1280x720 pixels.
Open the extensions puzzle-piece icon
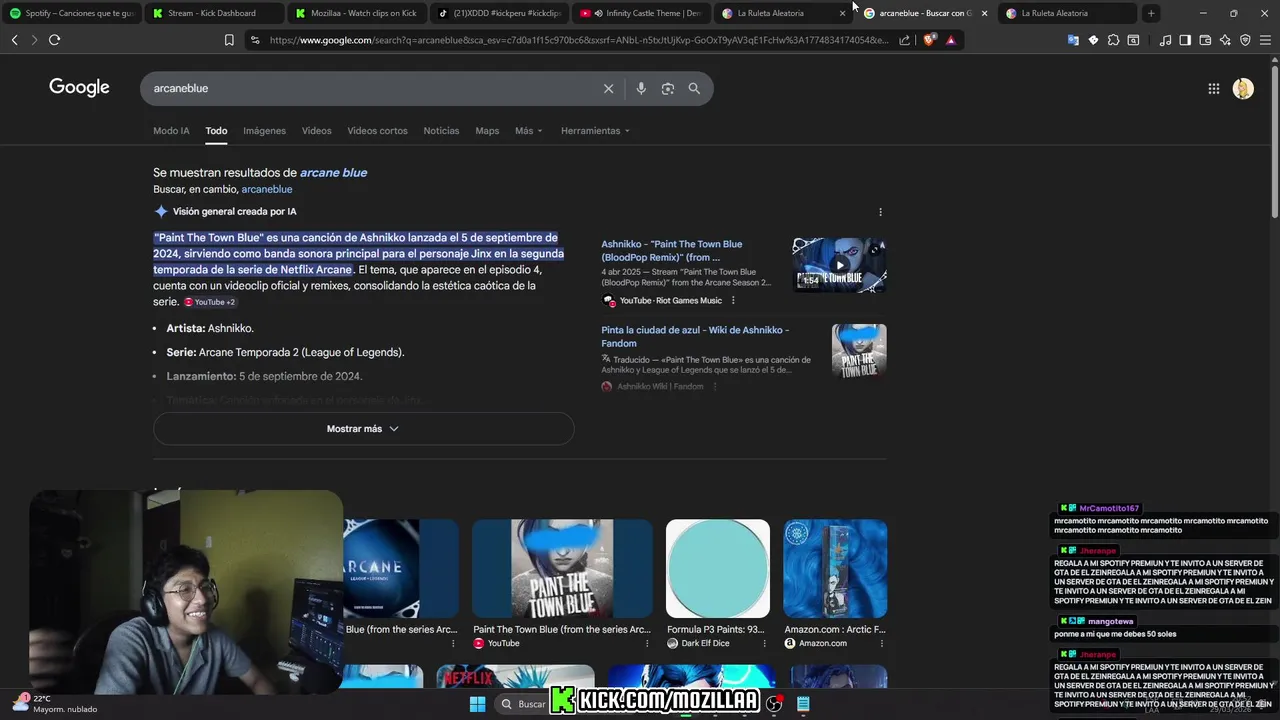1113,40
